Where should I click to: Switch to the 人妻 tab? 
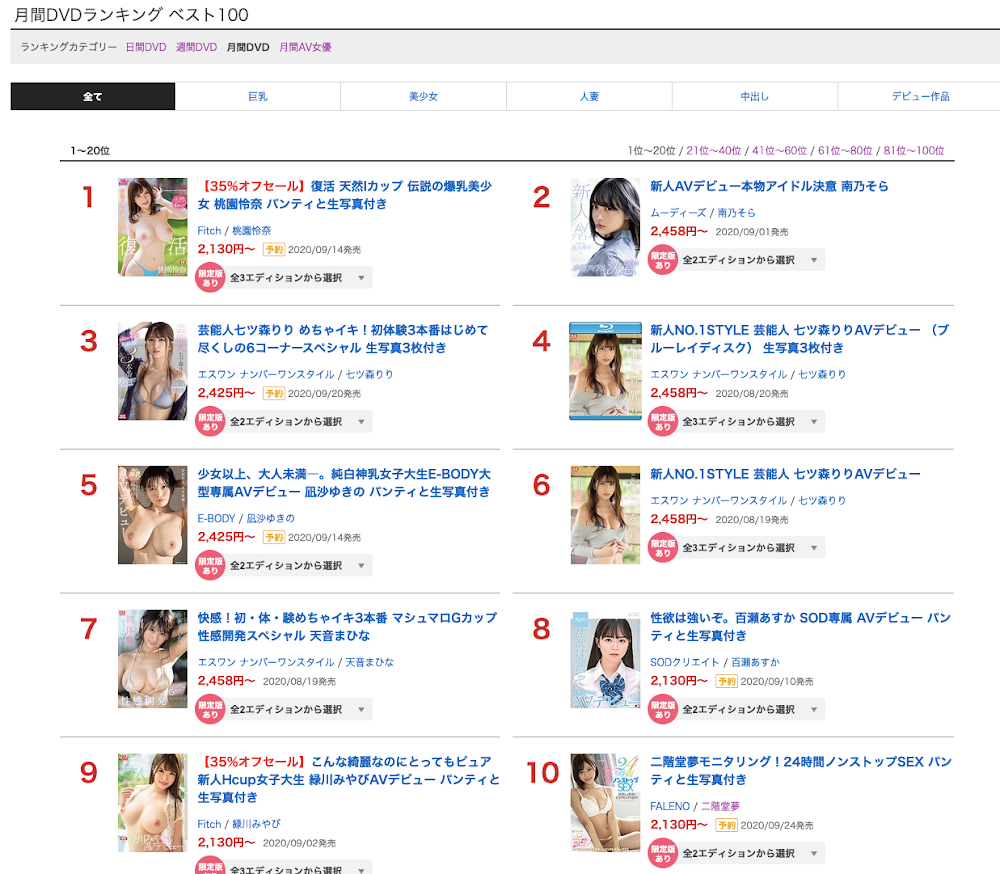(589, 96)
